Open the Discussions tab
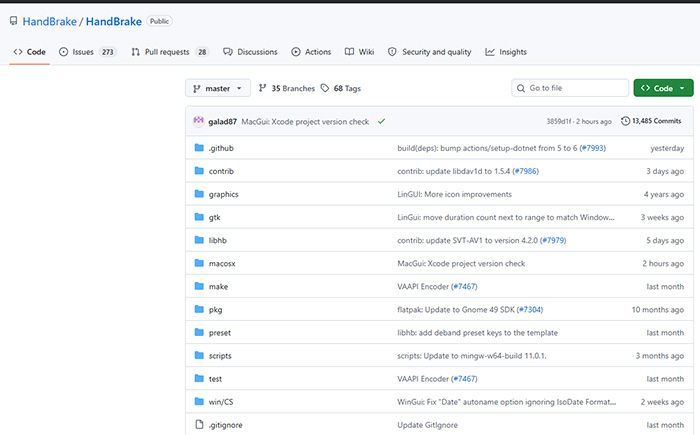Image resolution: width=700 pixels, height=435 pixels. (x=250, y=52)
